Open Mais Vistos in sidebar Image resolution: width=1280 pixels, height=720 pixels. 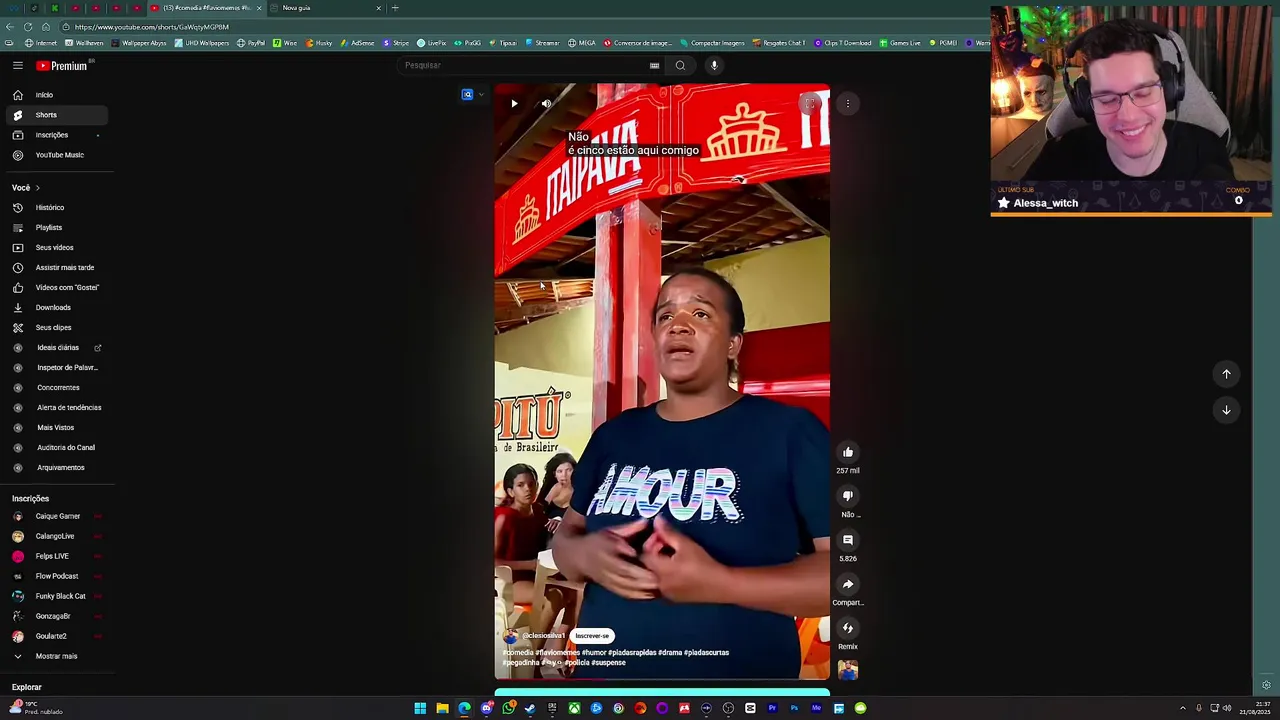[x=55, y=428]
